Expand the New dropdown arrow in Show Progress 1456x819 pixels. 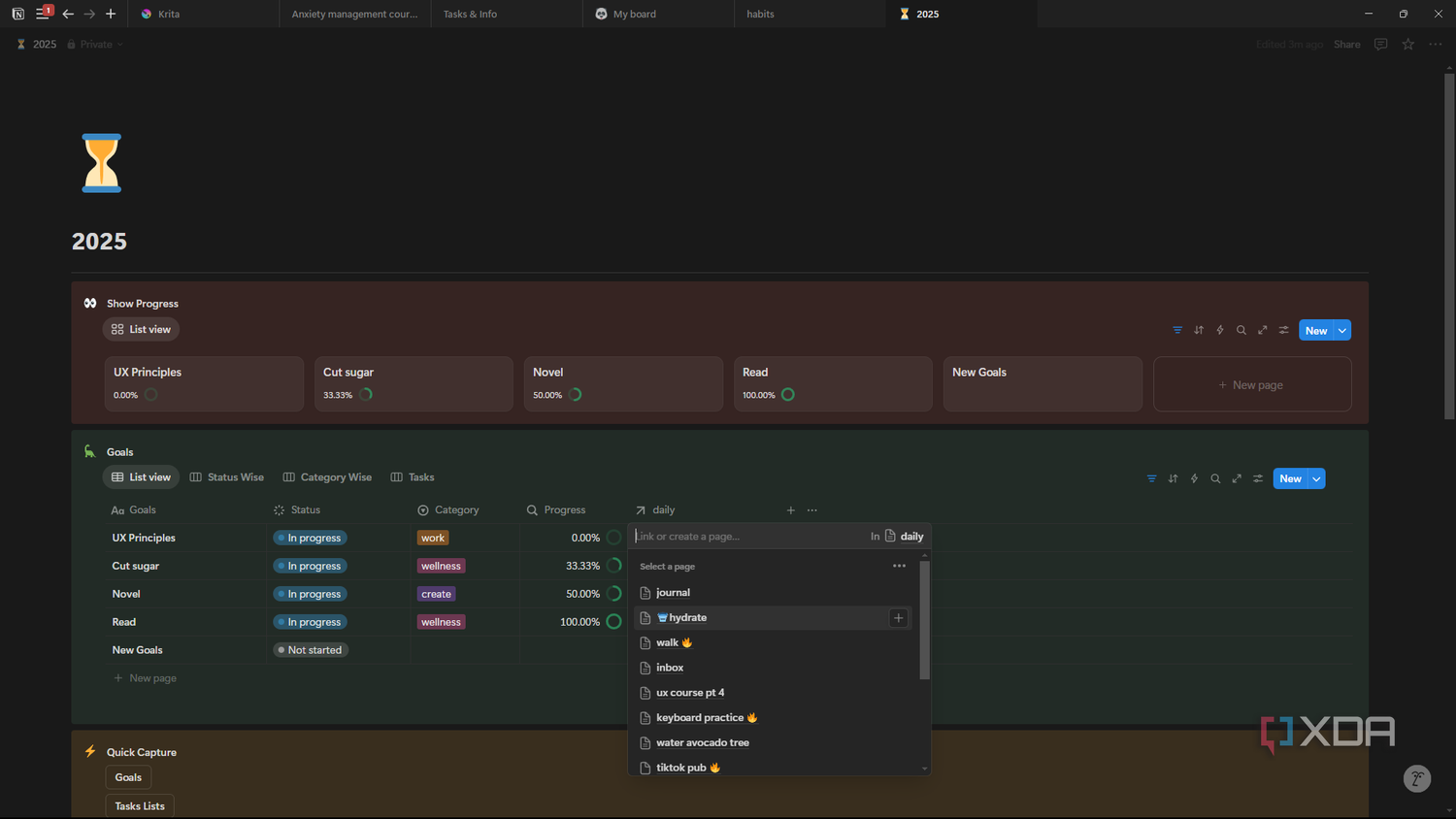[x=1342, y=330]
